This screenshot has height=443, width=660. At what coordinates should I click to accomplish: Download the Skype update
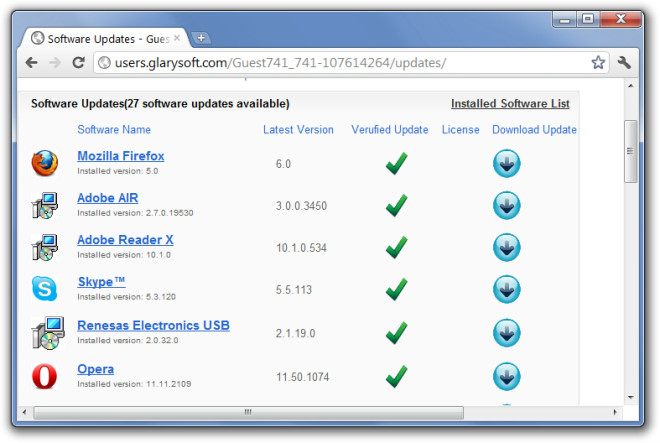pyautogui.click(x=507, y=289)
